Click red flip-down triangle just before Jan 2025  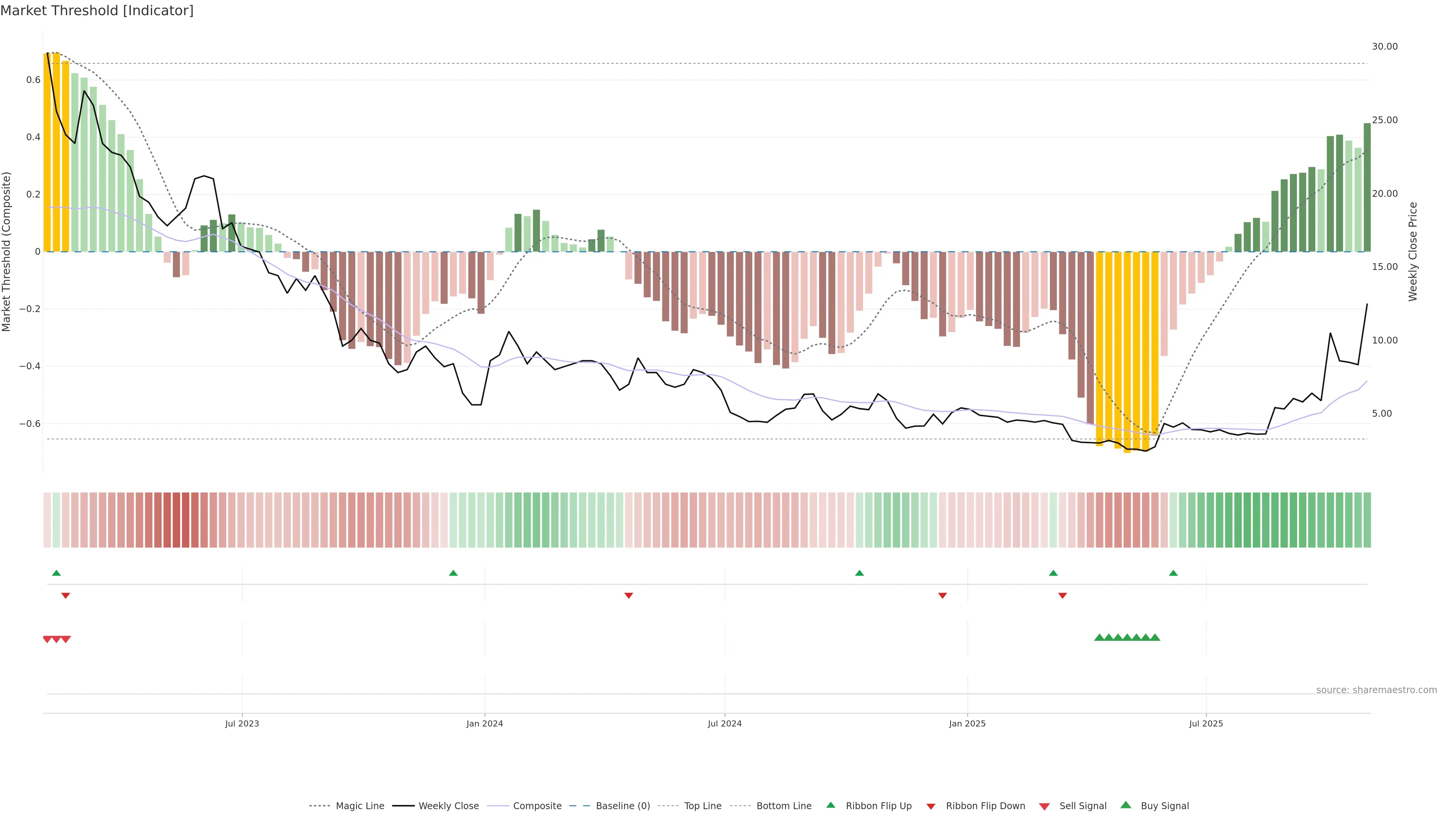click(942, 595)
